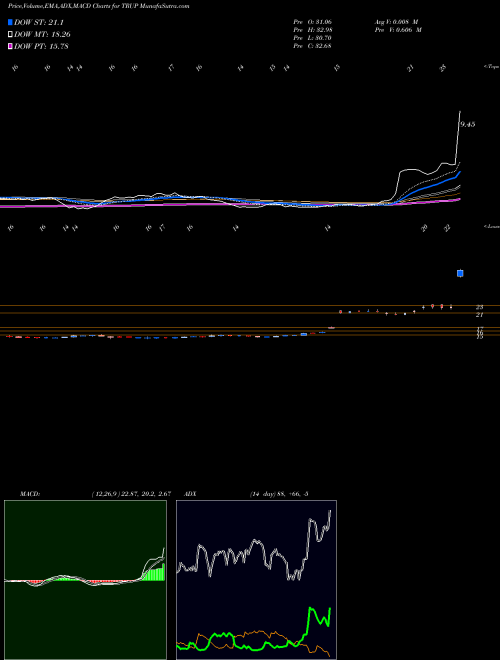Screen dimensions: 500x660
Task: Open the green MACD histogram chart panel
Action: click(x=85, y=580)
